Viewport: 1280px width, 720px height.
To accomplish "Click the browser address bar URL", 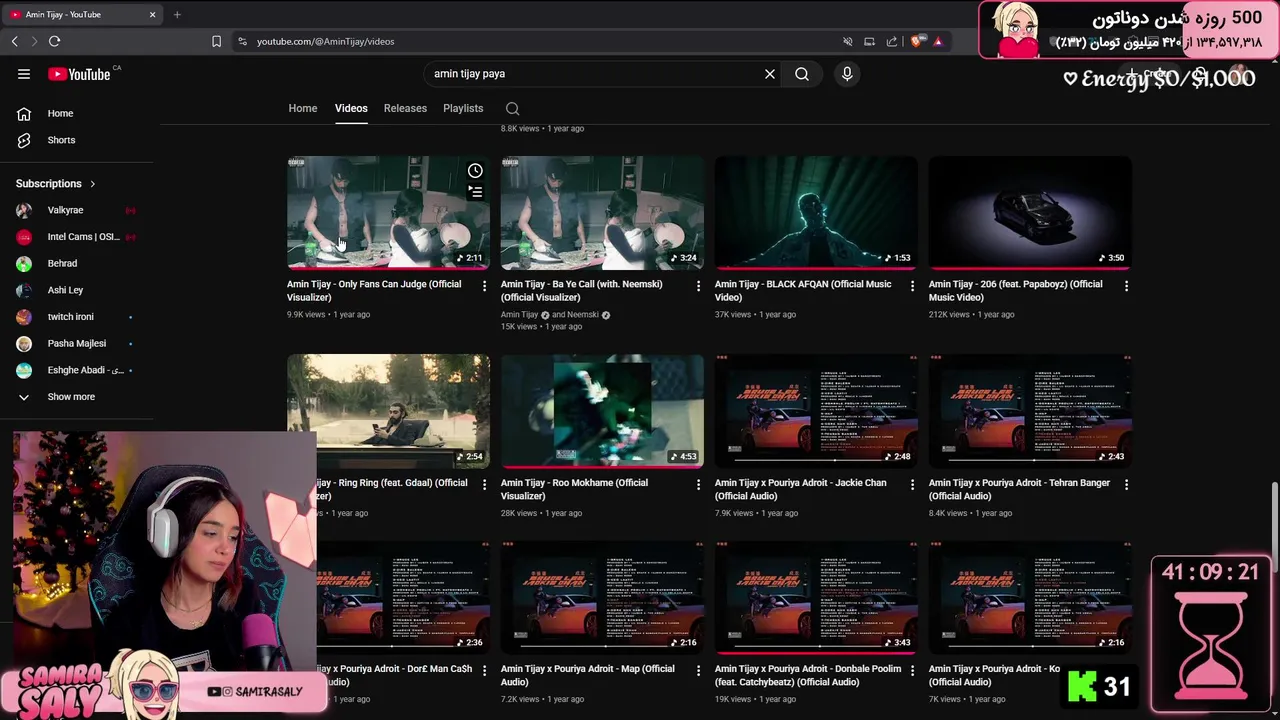I will pos(325,41).
